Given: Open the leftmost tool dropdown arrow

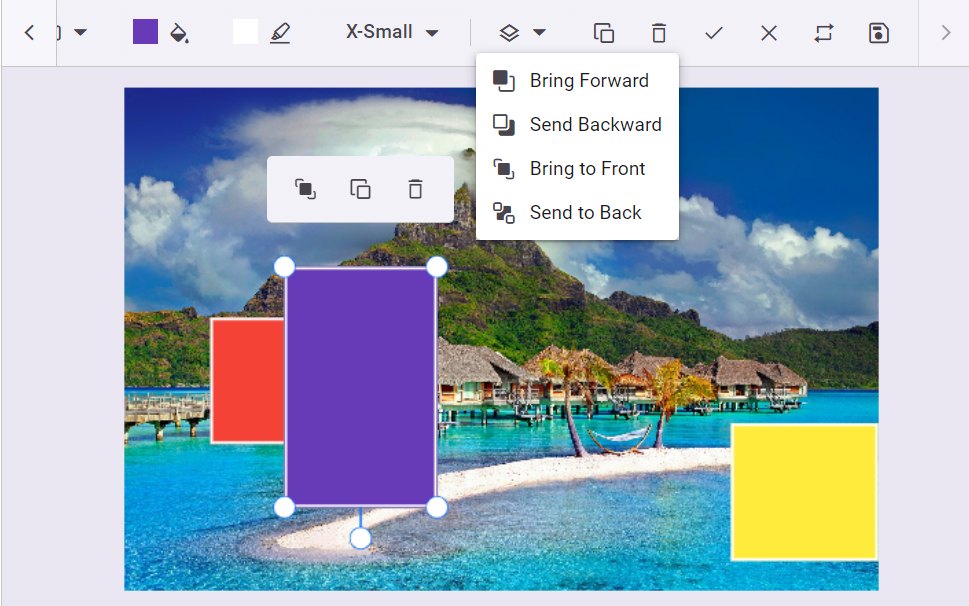Looking at the screenshot, I should coord(78,32).
